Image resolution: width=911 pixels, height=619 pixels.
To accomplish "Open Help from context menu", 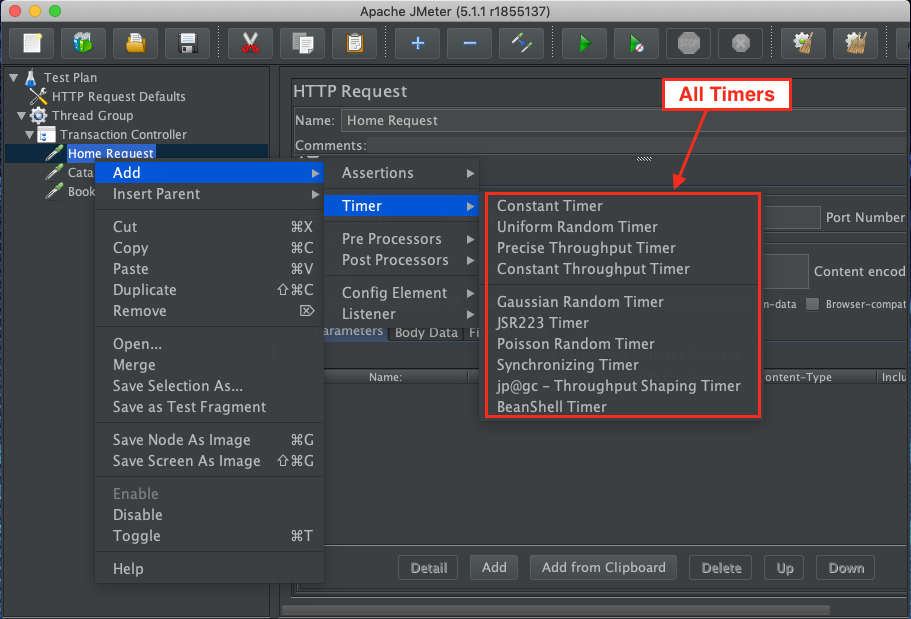I will tap(209, 569).
